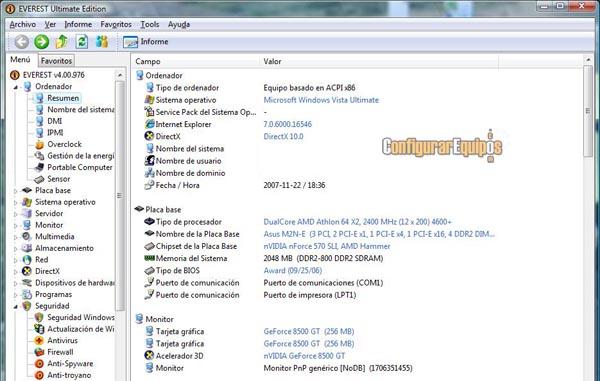
Task: Click the DirectX icon in sidebar tree
Action: point(27,271)
